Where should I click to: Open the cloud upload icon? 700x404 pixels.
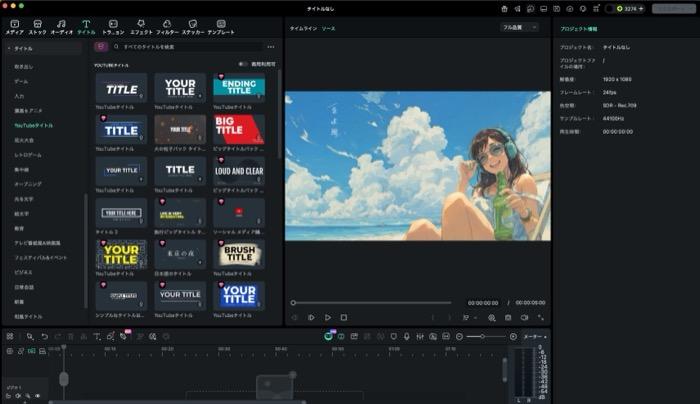(x=570, y=8)
